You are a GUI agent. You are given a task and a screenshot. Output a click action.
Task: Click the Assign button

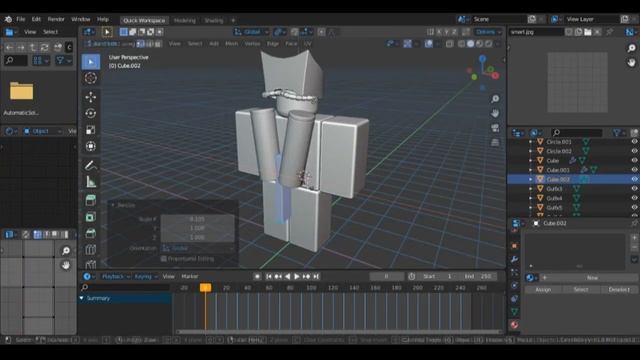[543, 289]
